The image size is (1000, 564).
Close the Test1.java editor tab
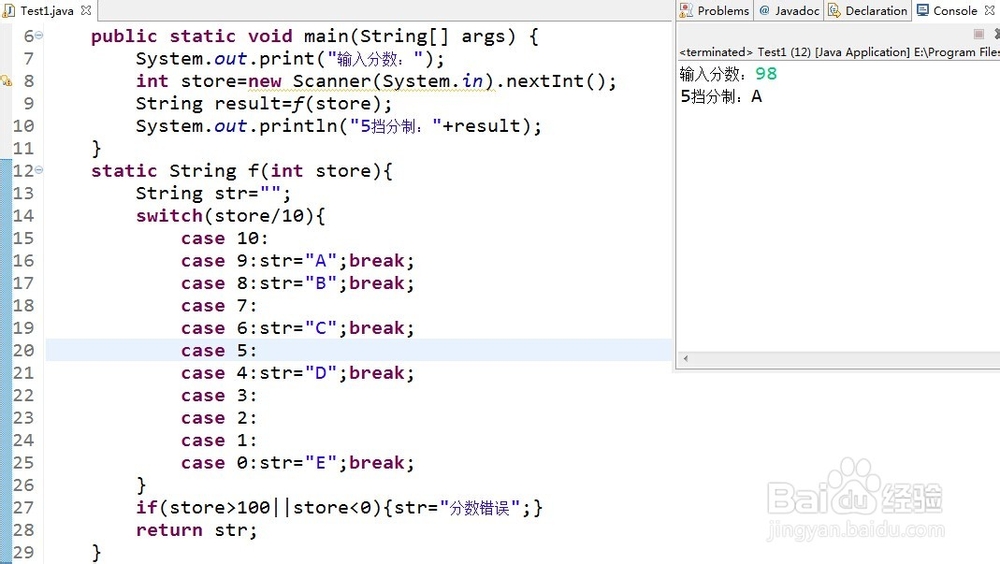click(86, 11)
